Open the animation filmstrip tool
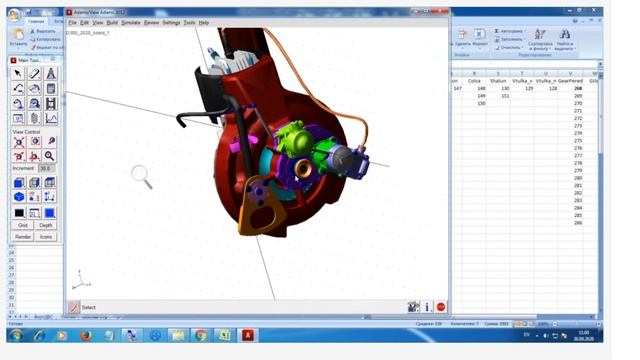Viewport: 640px width, 360px height. tap(51, 104)
